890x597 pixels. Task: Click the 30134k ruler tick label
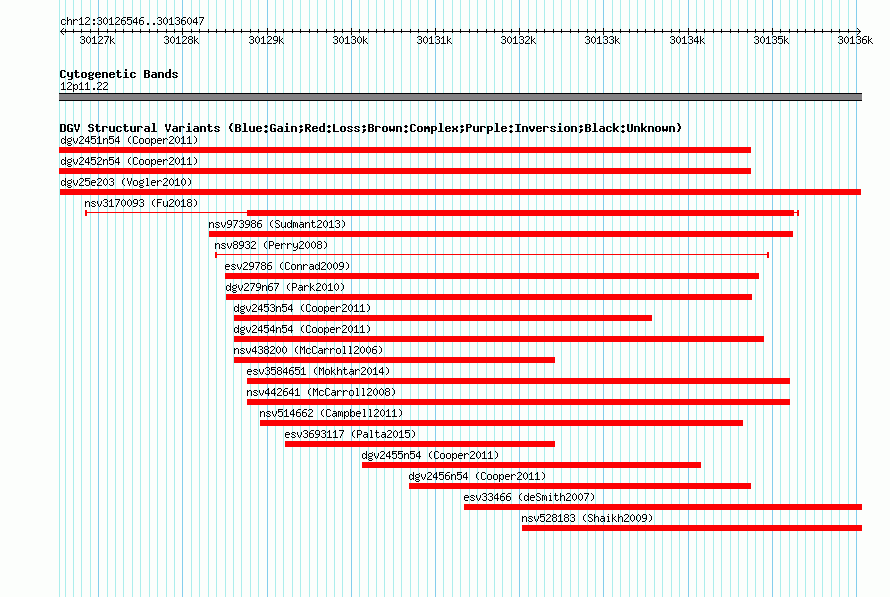tap(687, 40)
